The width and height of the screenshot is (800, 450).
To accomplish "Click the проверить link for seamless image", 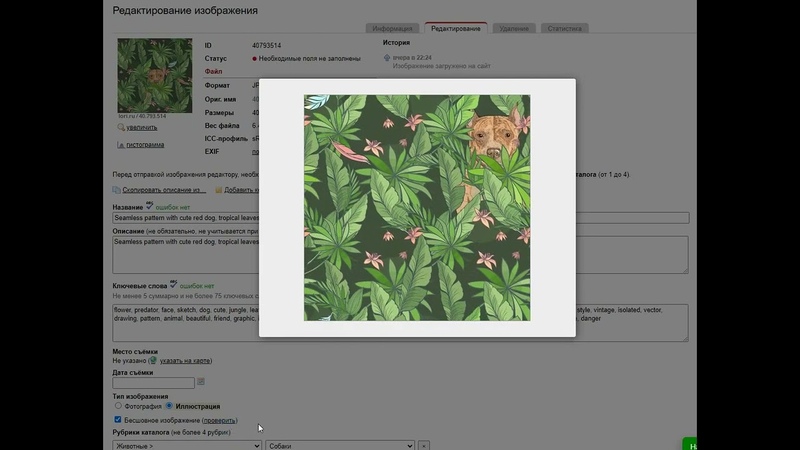I will [220, 421].
